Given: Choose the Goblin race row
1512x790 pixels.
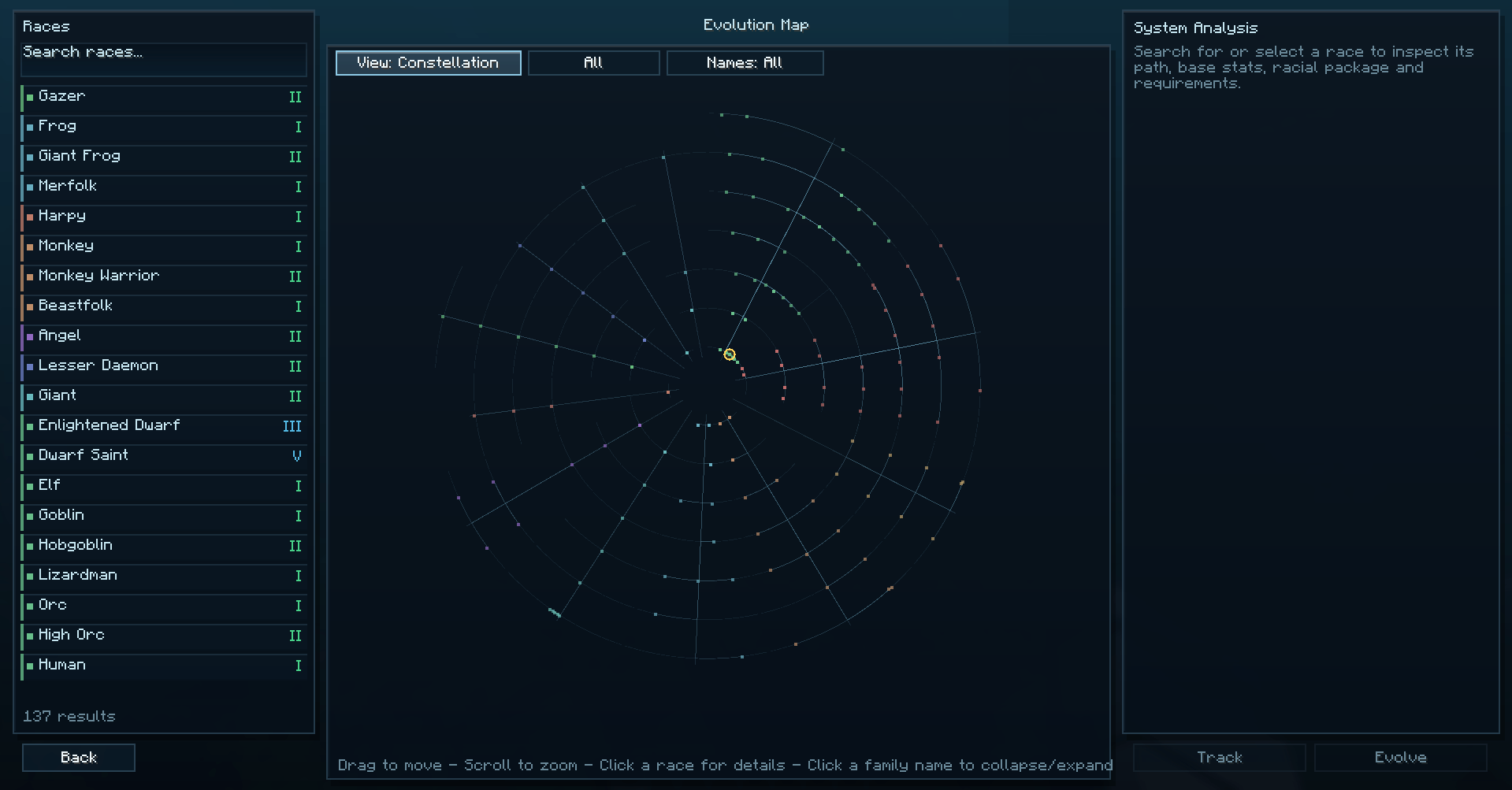Looking at the screenshot, I should pyautogui.click(x=164, y=516).
